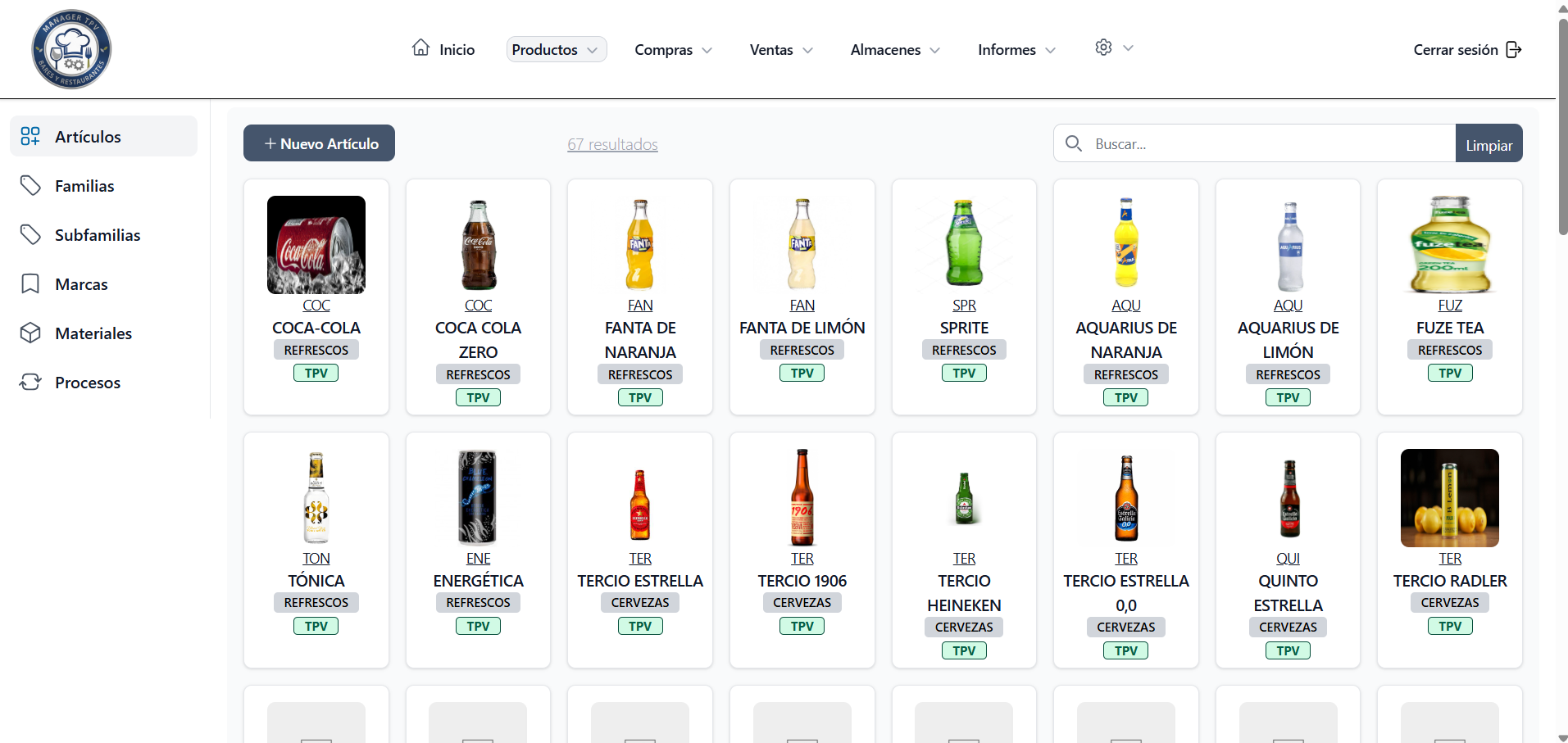Click the Marcas bookmark icon

tap(30, 284)
